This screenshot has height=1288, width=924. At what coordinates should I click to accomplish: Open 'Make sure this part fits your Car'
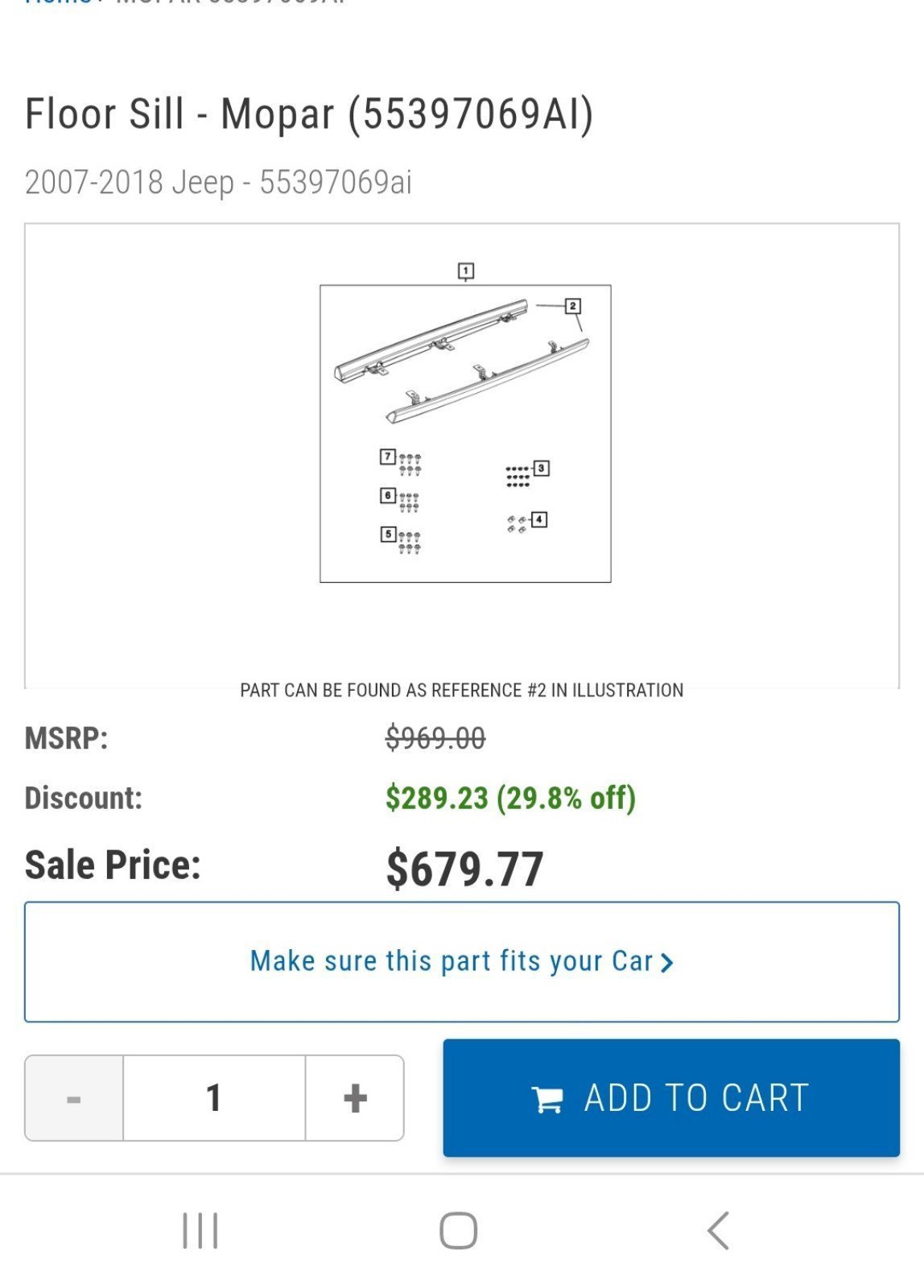coord(462,962)
